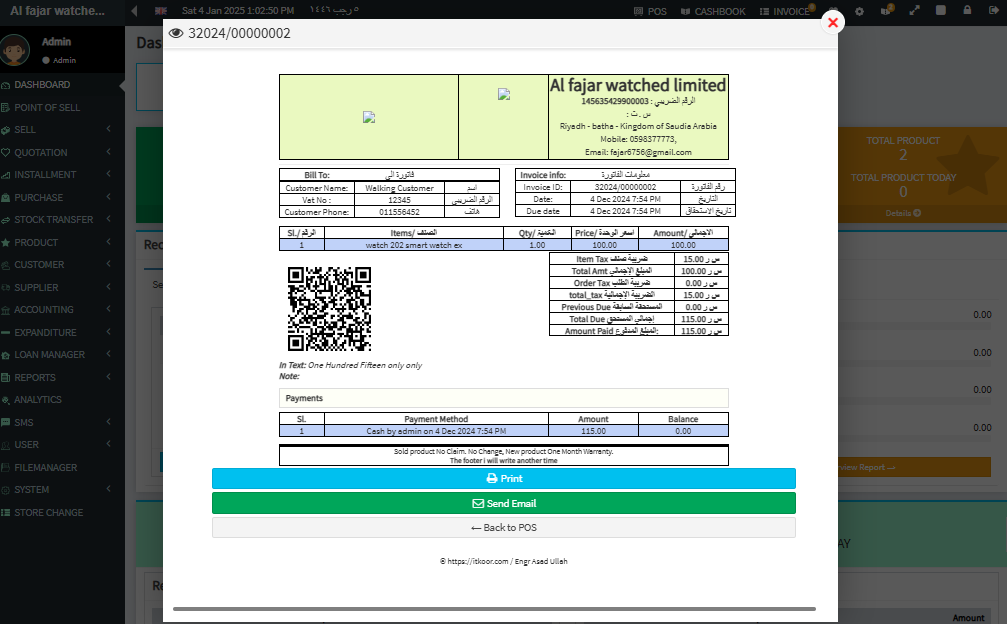Select company email fajar6756@gmail.com
Image resolution: width=1007 pixels, height=624 pixels.
(651, 152)
